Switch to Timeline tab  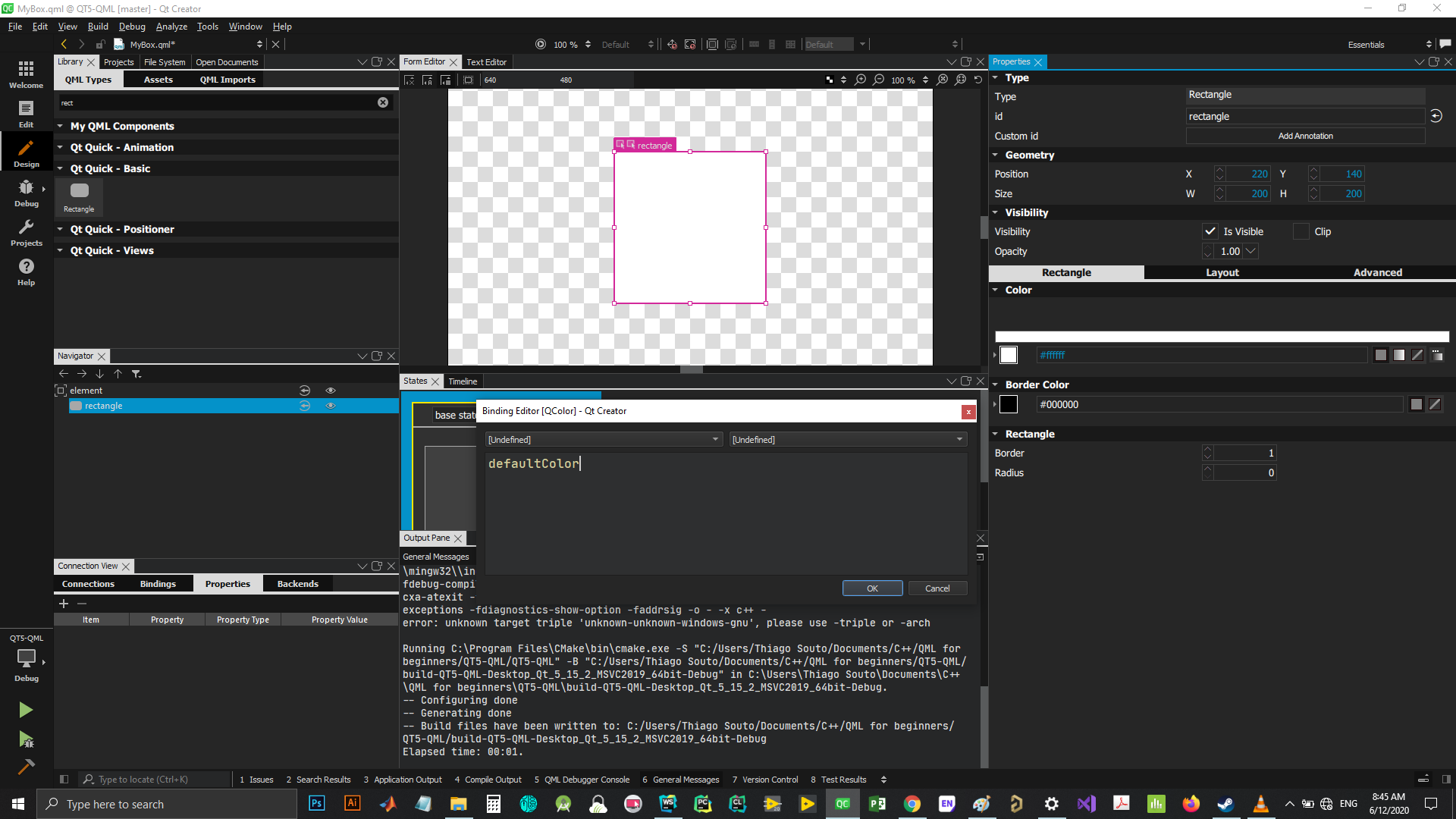(463, 381)
